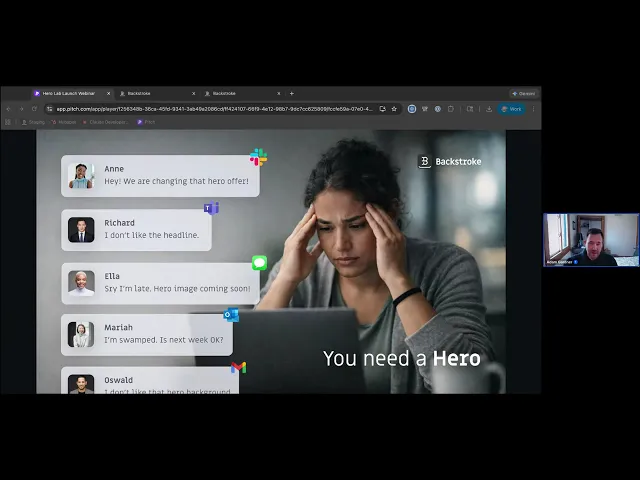Click Richard's profile photo
This screenshot has height=480, width=640.
click(81, 230)
